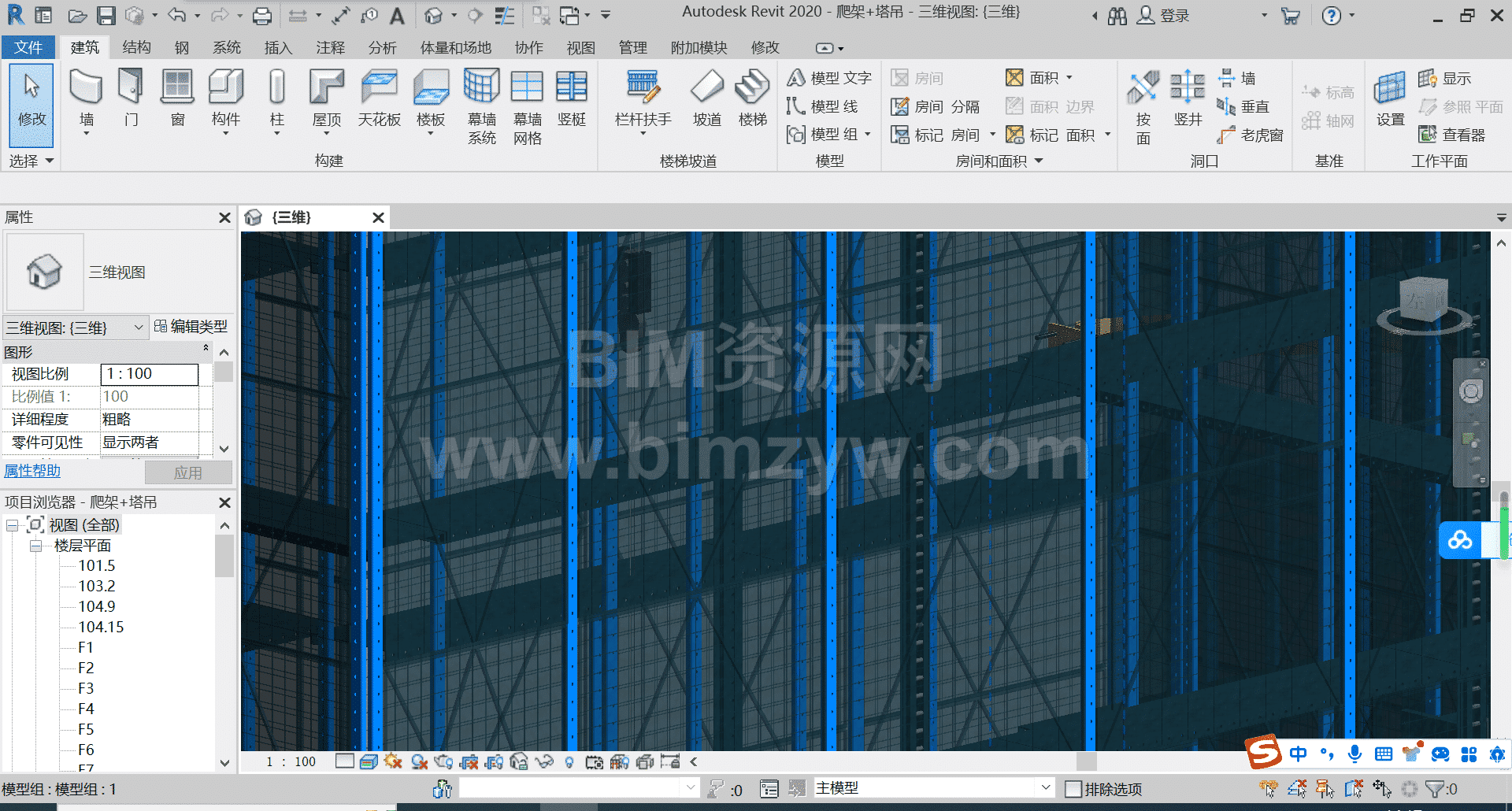Open floor plan F3 in project browser

pyautogui.click(x=86, y=688)
